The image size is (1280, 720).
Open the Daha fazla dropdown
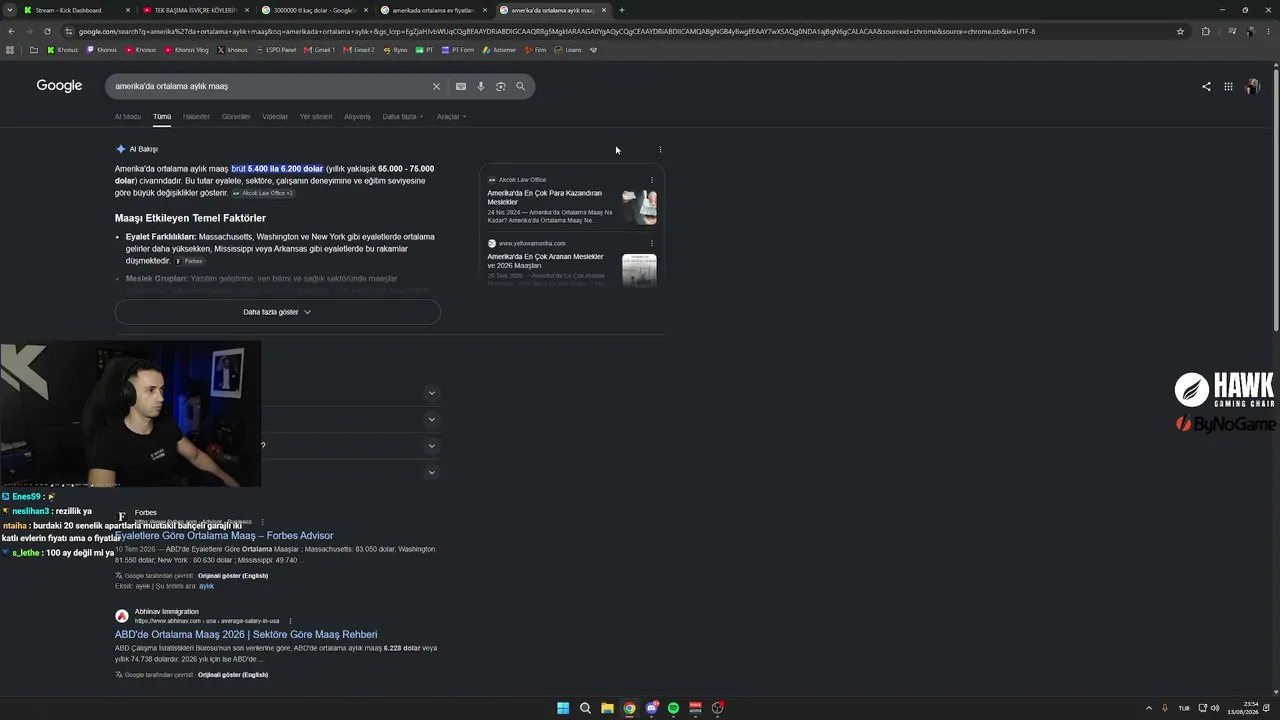(x=403, y=117)
